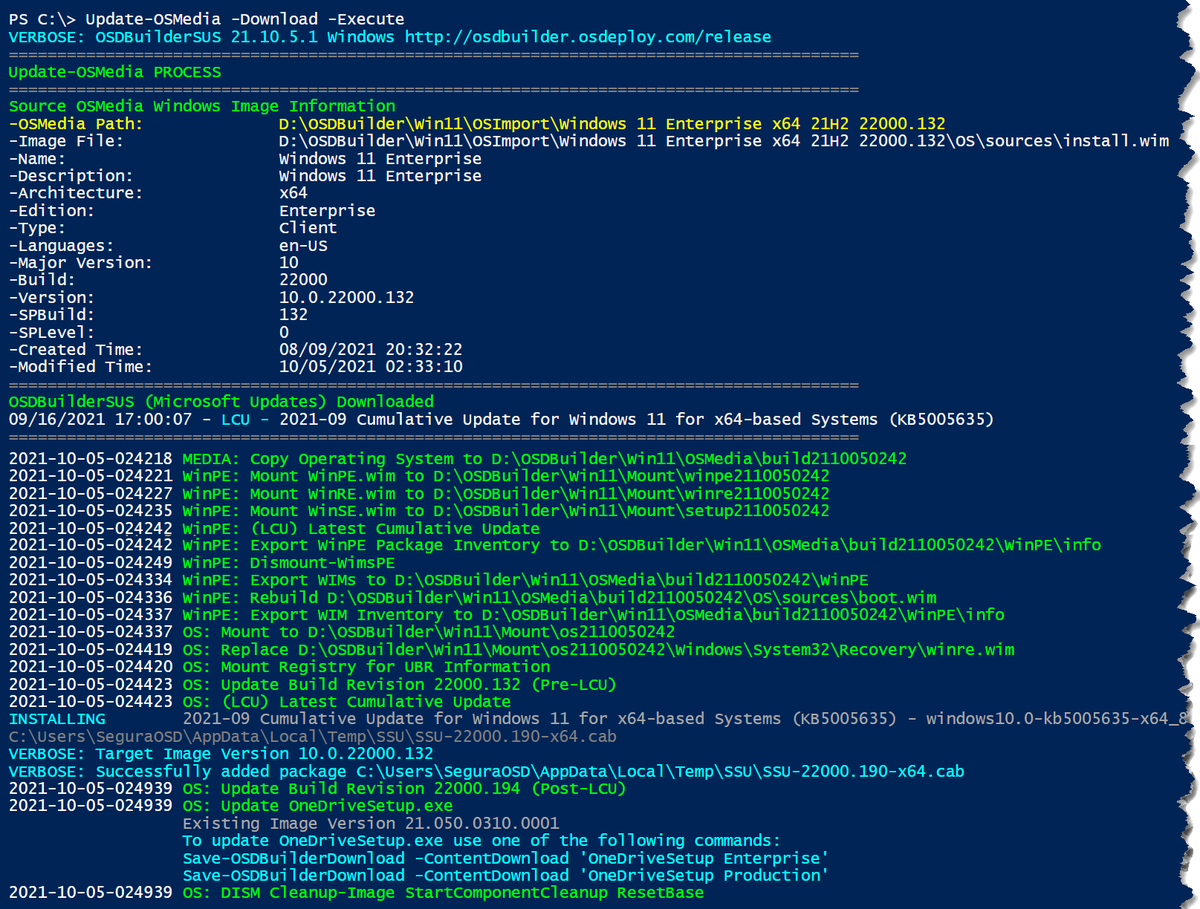Click the 'To update OneDriveSetup.exe' instruction line
Viewport: 1200px width, 909px height.
click(481, 840)
